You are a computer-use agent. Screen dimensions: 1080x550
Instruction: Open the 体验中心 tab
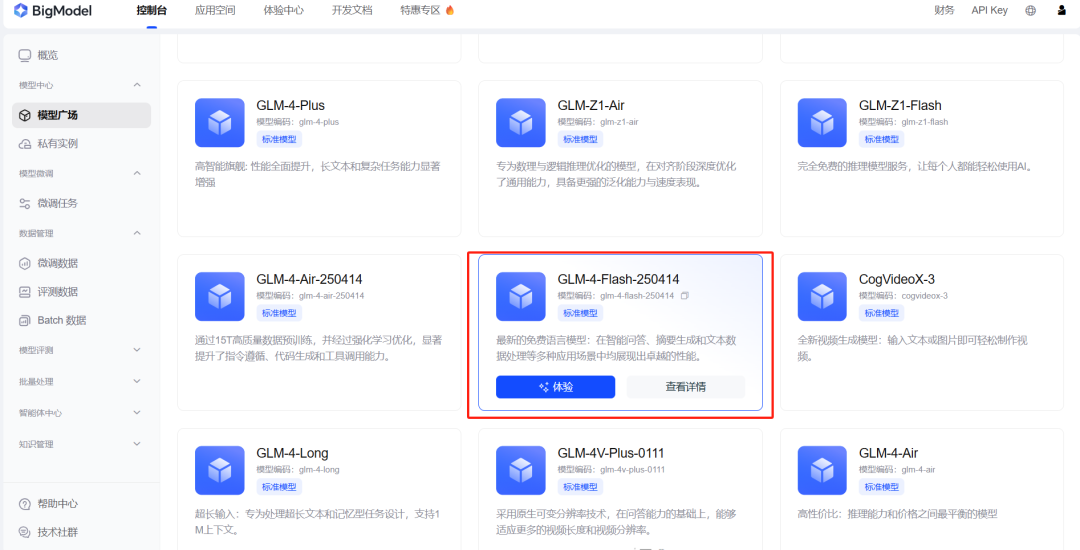pos(284,10)
